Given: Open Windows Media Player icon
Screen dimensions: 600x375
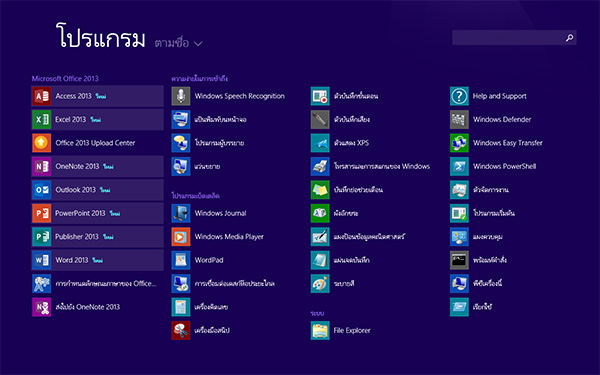Looking at the screenshot, I should (181, 237).
